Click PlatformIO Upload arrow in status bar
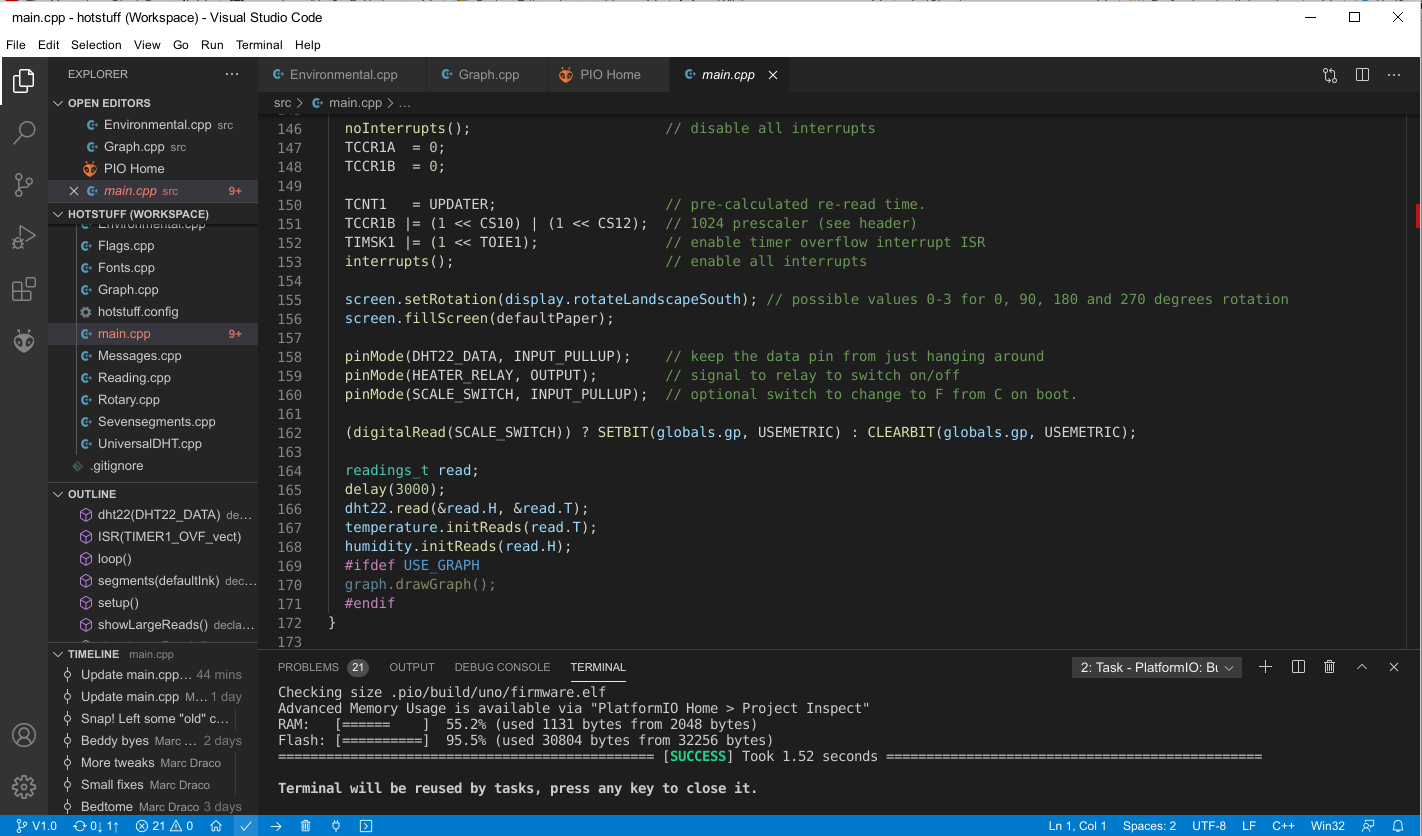This screenshot has height=836, width=1422. [x=276, y=826]
